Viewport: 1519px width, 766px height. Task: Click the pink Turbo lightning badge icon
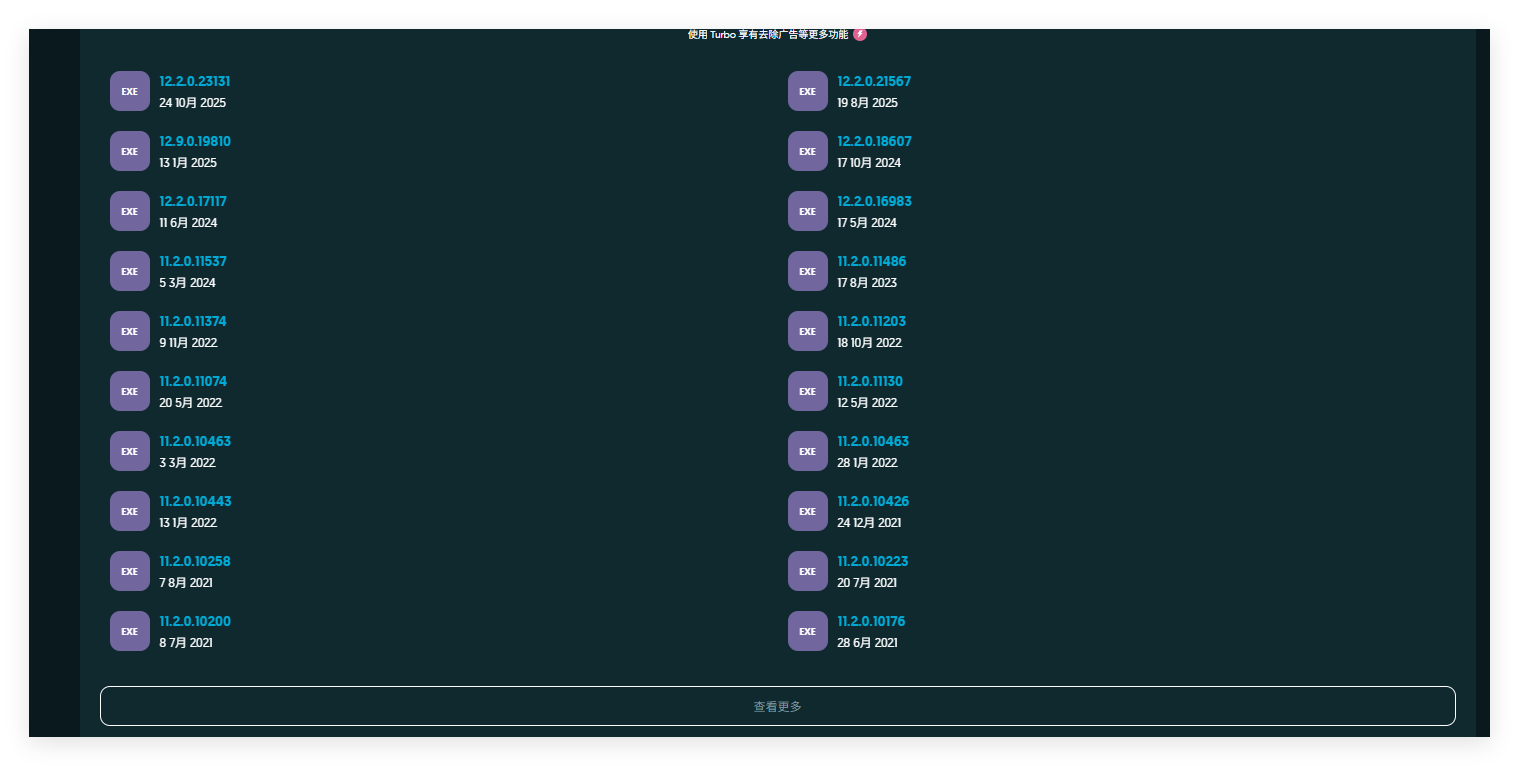point(860,34)
